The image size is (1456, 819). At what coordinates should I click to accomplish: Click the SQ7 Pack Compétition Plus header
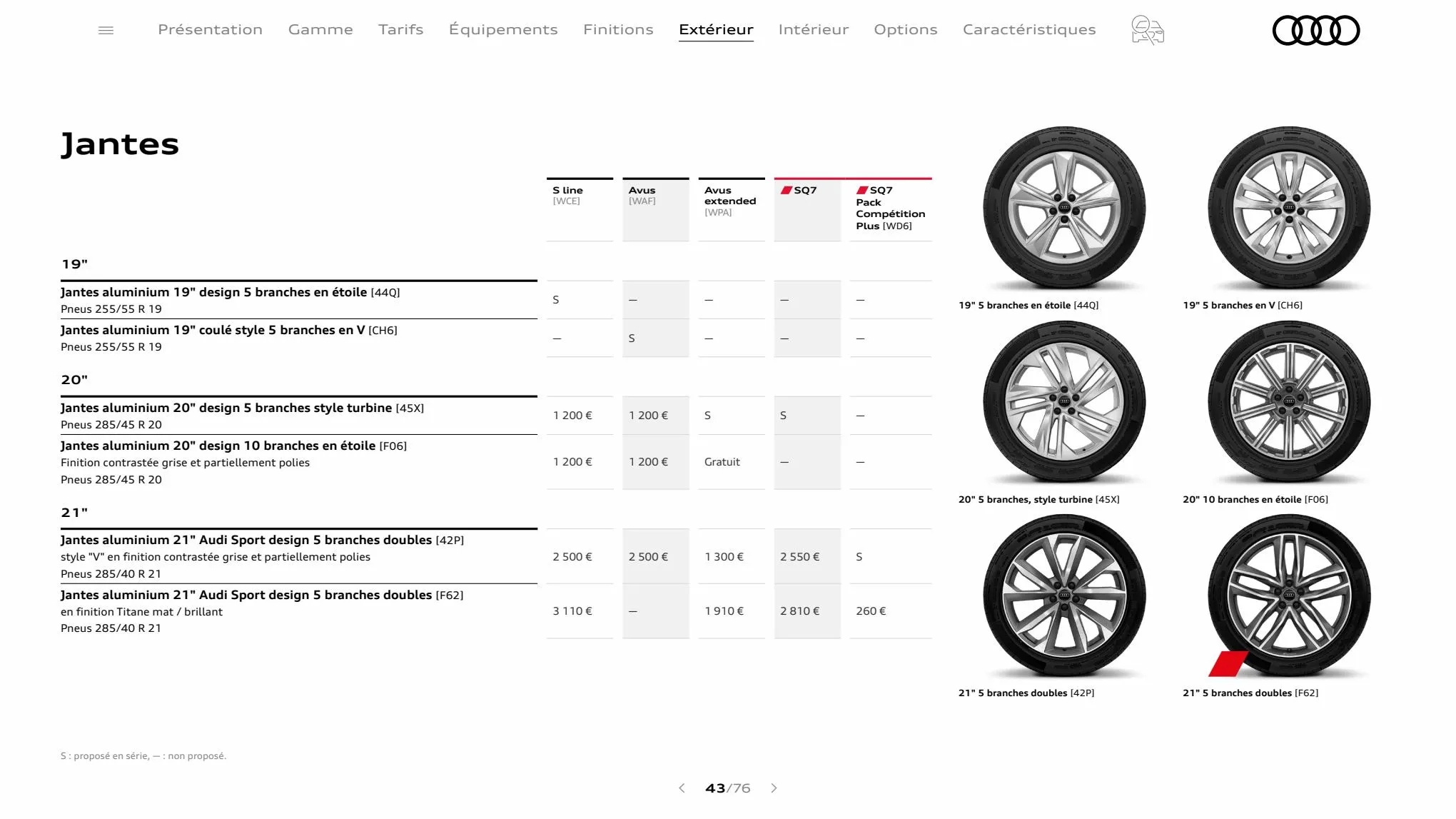point(891,209)
